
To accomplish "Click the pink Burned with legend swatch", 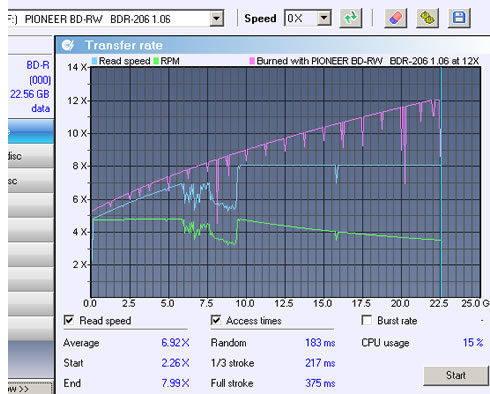I will pos(252,61).
